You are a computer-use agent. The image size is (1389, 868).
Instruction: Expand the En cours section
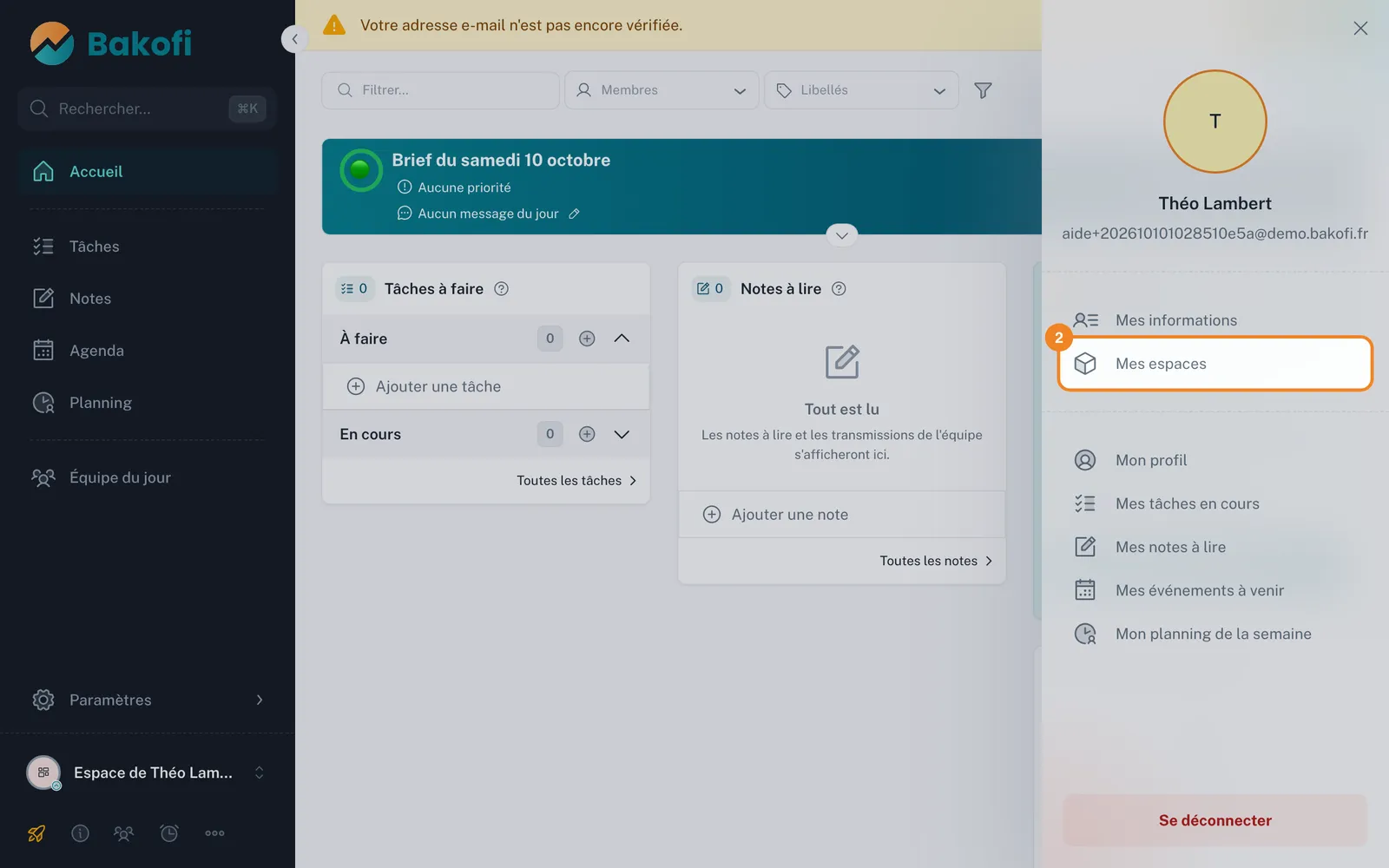pyautogui.click(x=622, y=434)
